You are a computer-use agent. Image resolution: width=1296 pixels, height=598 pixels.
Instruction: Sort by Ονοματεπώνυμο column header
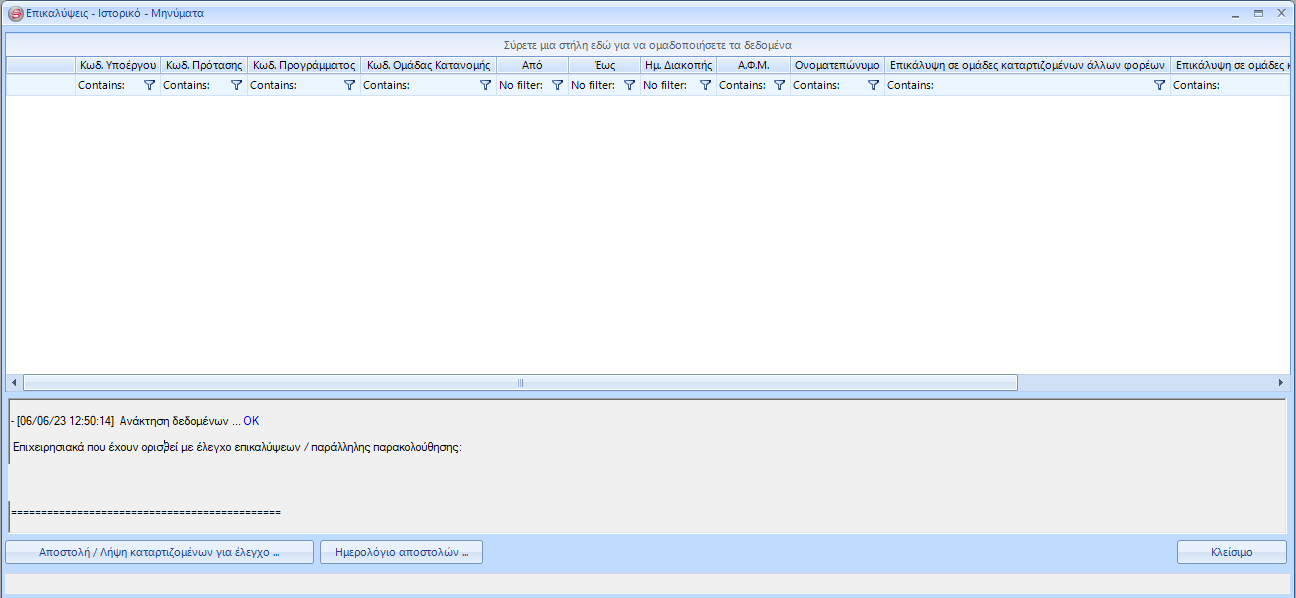(837, 65)
